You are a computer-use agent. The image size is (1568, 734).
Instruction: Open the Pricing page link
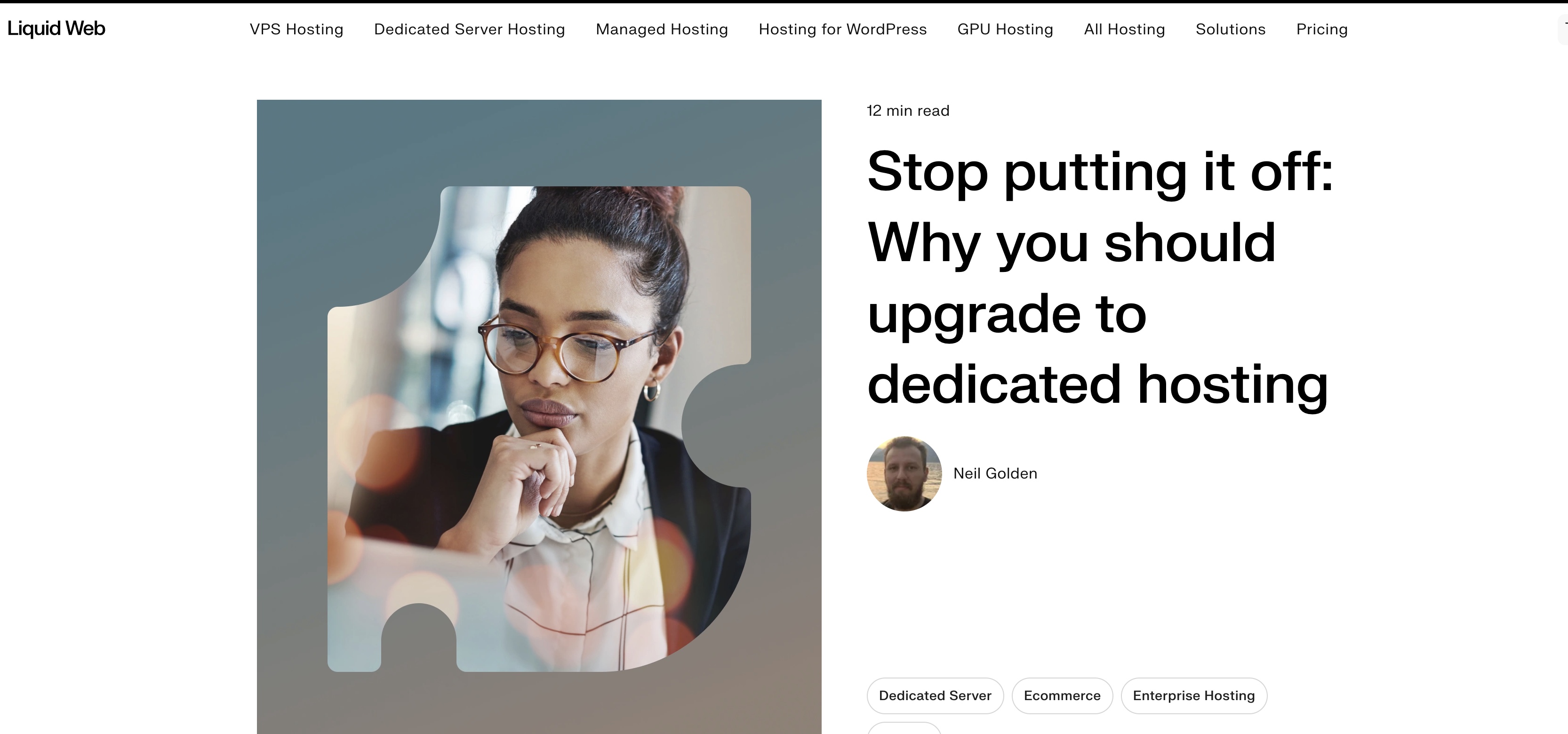pos(1321,29)
